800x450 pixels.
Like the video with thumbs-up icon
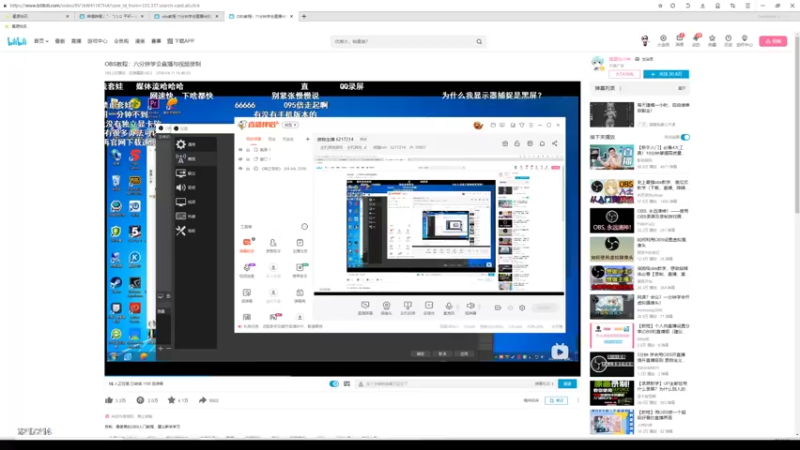click(109, 401)
